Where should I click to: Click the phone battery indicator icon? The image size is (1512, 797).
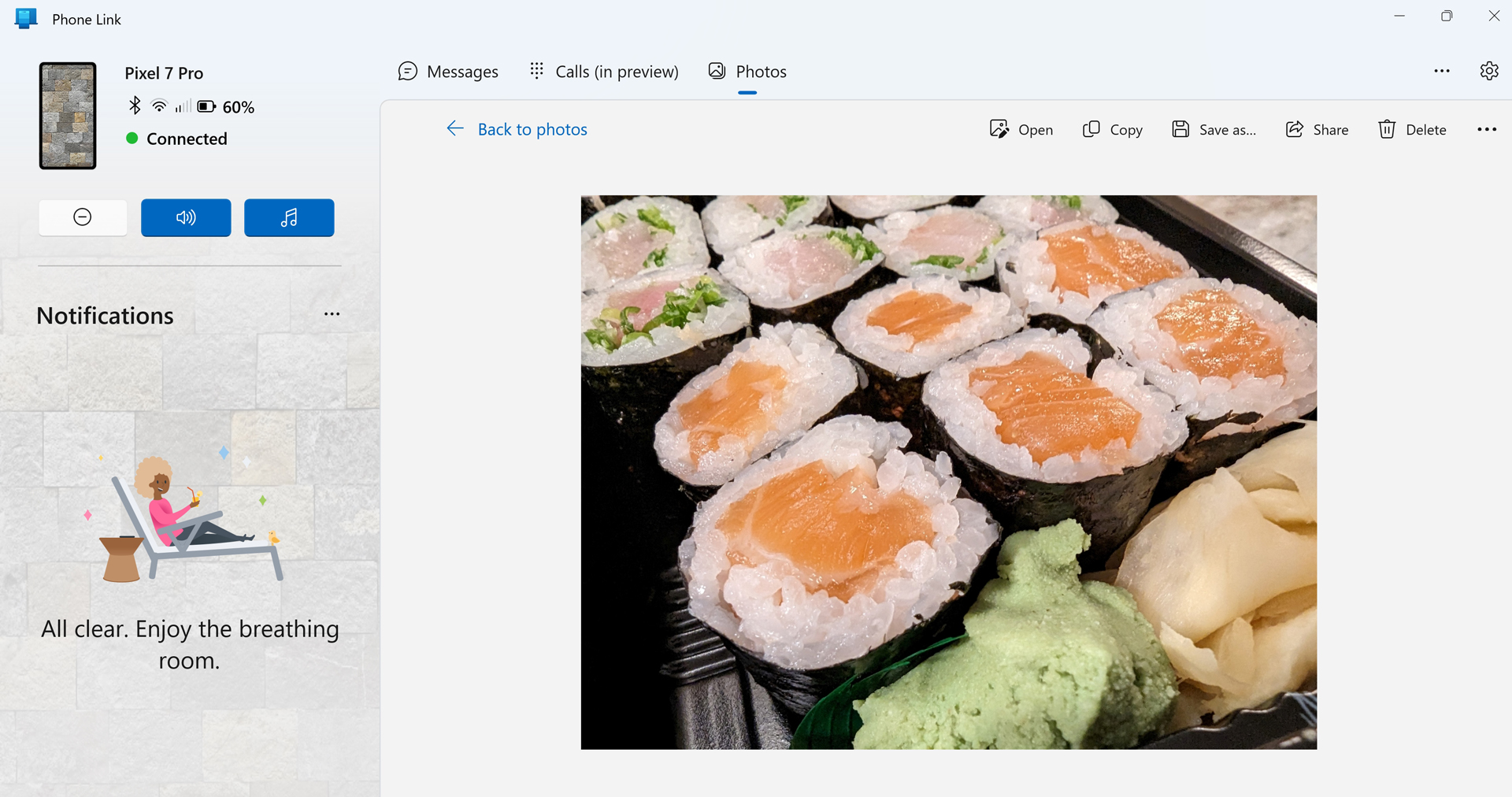click(x=206, y=106)
